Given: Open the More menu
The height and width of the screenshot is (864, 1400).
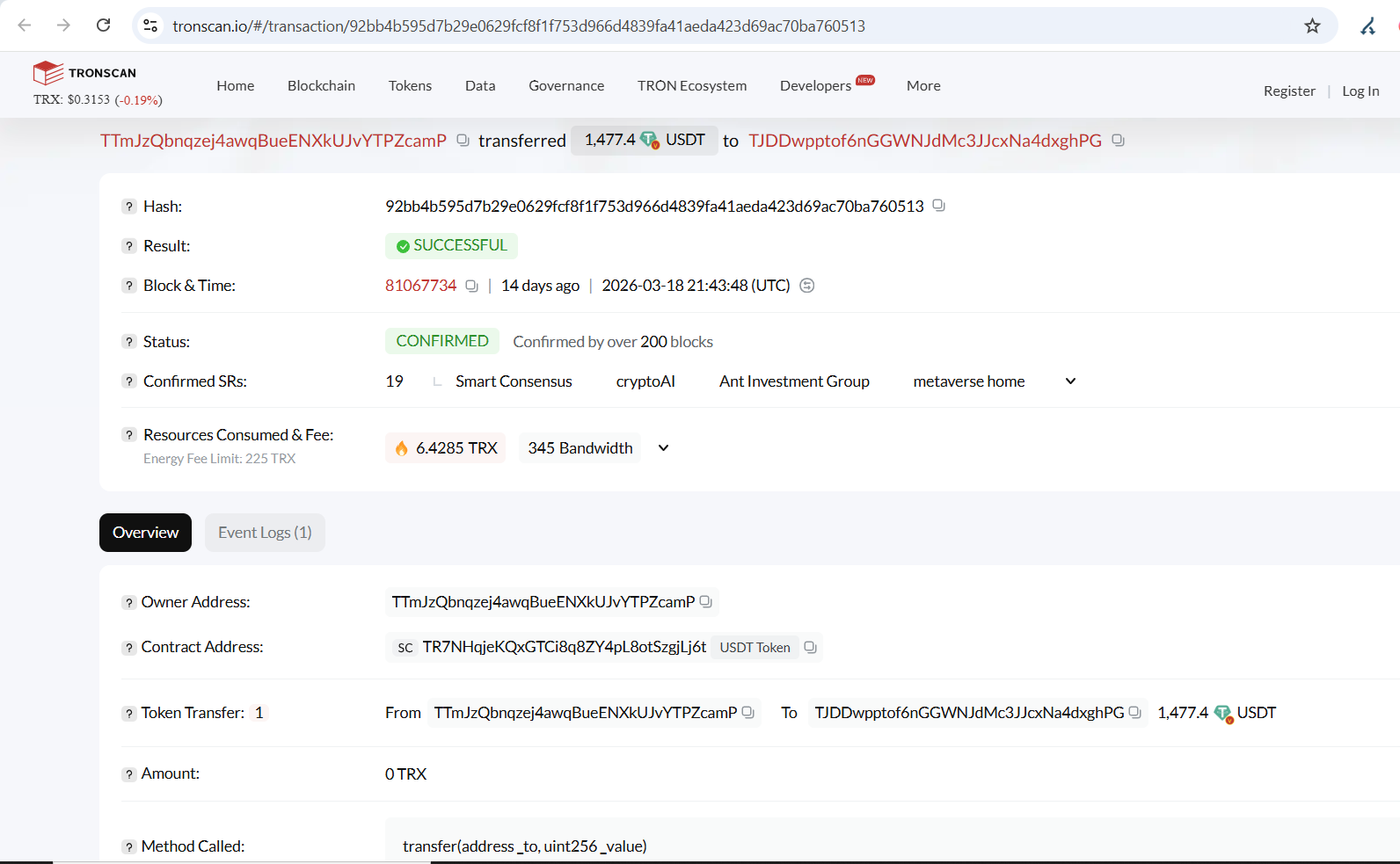Looking at the screenshot, I should 923,85.
